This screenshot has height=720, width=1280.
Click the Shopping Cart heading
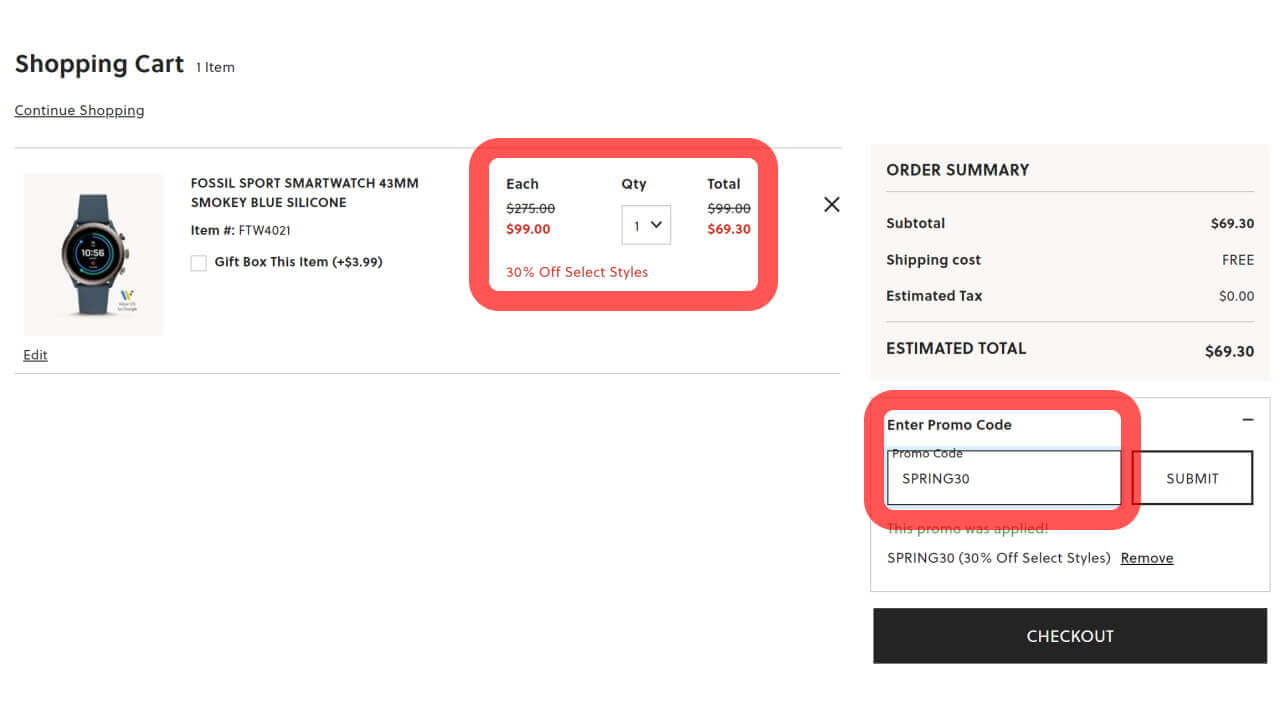click(99, 65)
